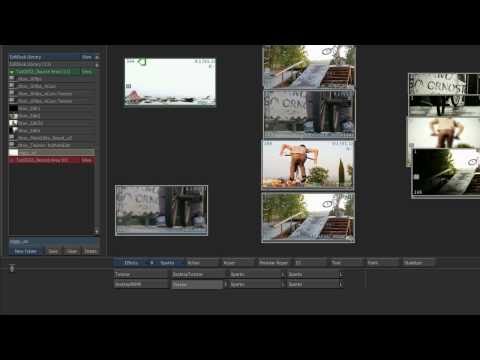Image resolution: width=480 pixels, height=360 pixels.
Task: Click the scroll-down arrow of library list
Action: tap(97, 231)
